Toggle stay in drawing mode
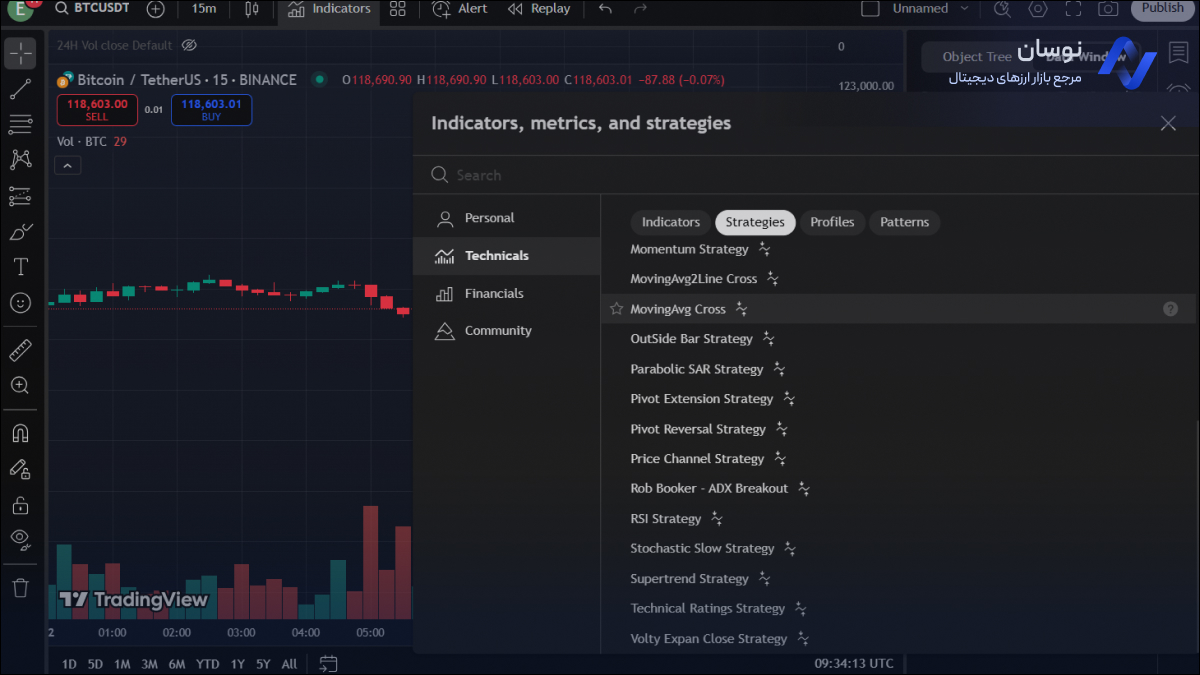 [x=20, y=469]
